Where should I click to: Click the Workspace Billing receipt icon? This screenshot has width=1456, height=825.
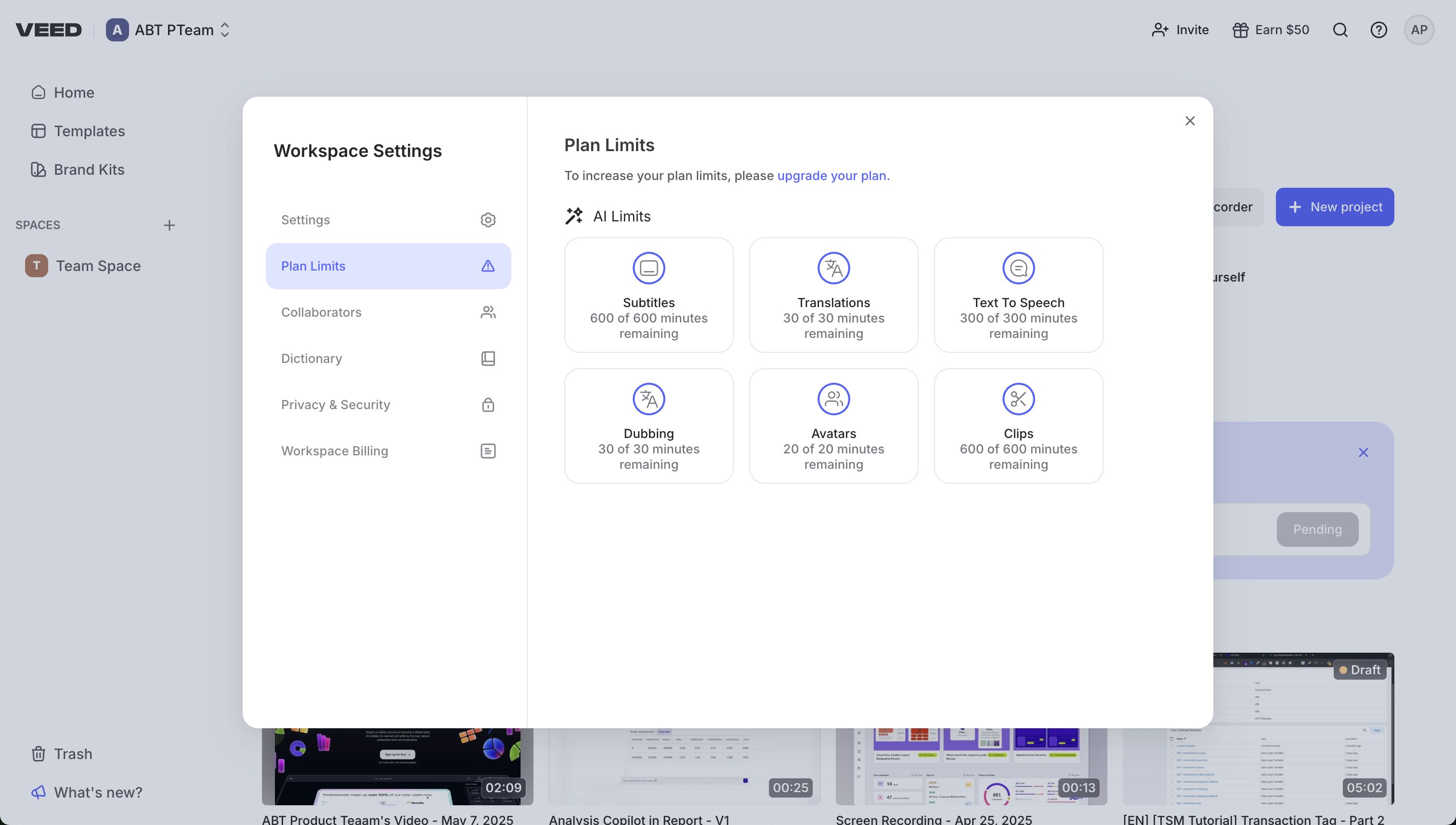[x=488, y=451]
